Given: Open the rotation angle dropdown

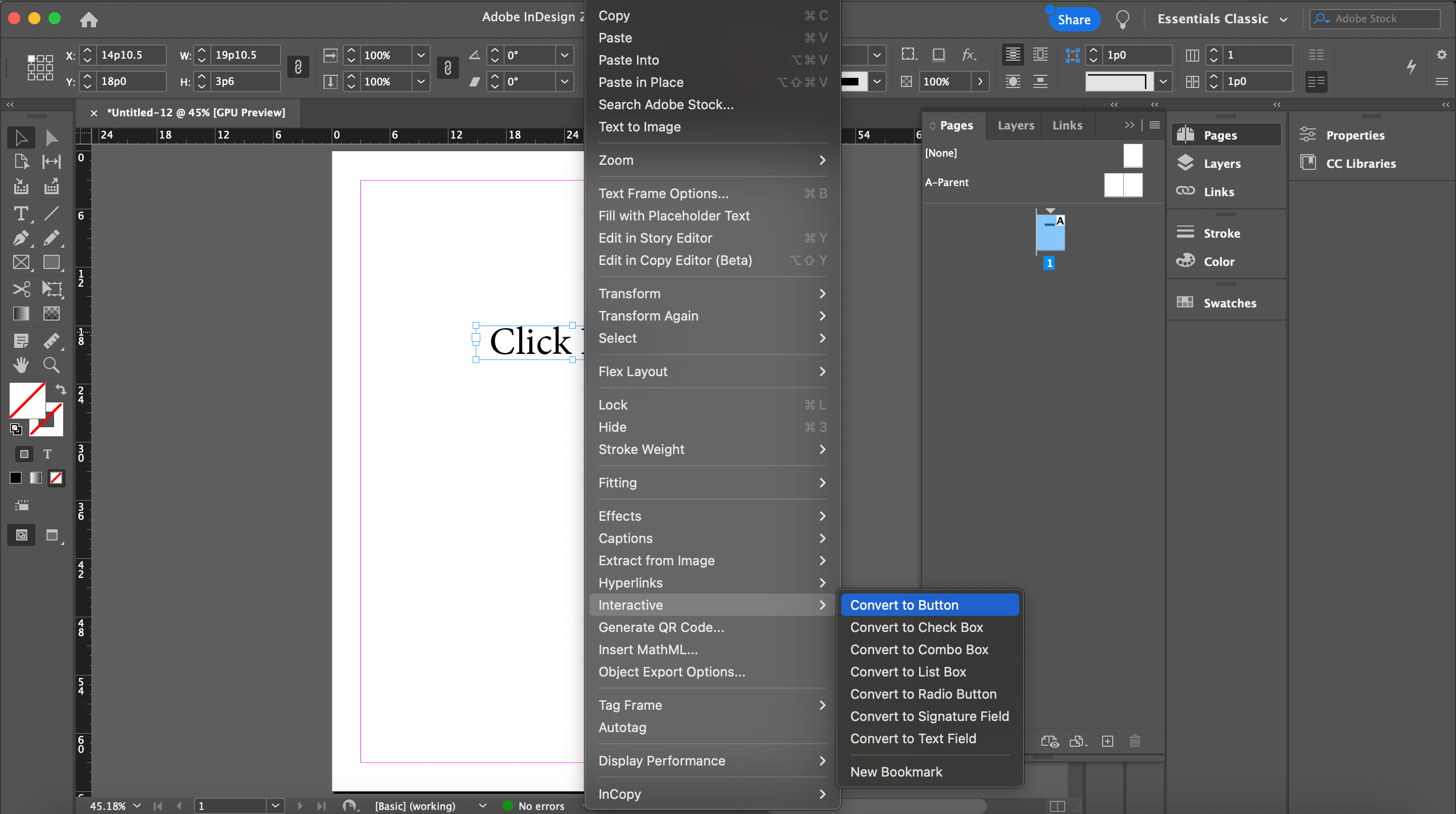Looking at the screenshot, I should pos(564,55).
